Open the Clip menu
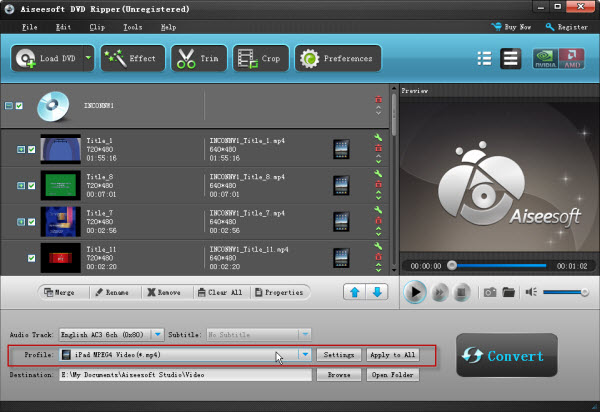The image size is (600, 412). click(97, 27)
